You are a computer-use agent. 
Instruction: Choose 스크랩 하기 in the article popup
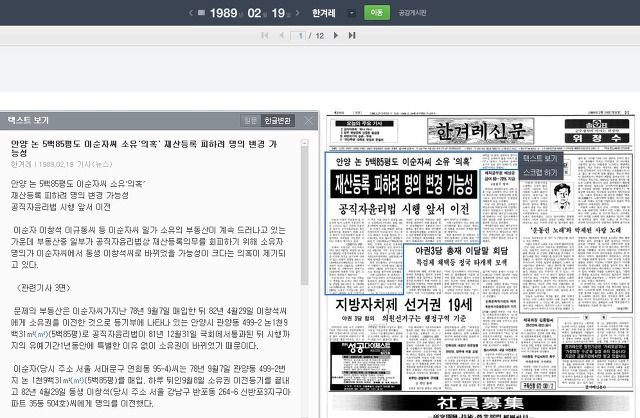pos(540,172)
